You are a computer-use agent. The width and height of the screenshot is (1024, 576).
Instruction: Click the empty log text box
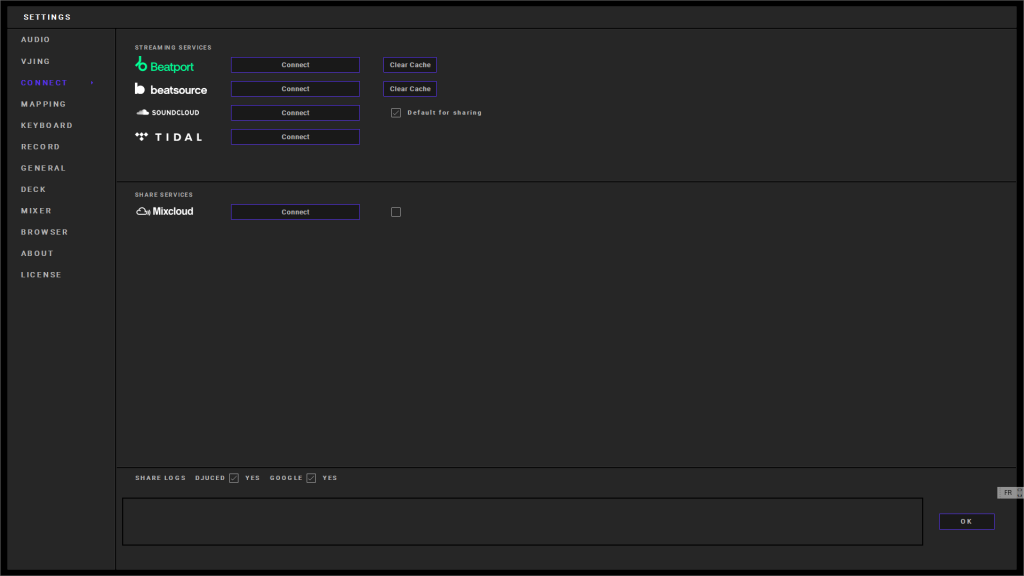pyautogui.click(x=522, y=522)
